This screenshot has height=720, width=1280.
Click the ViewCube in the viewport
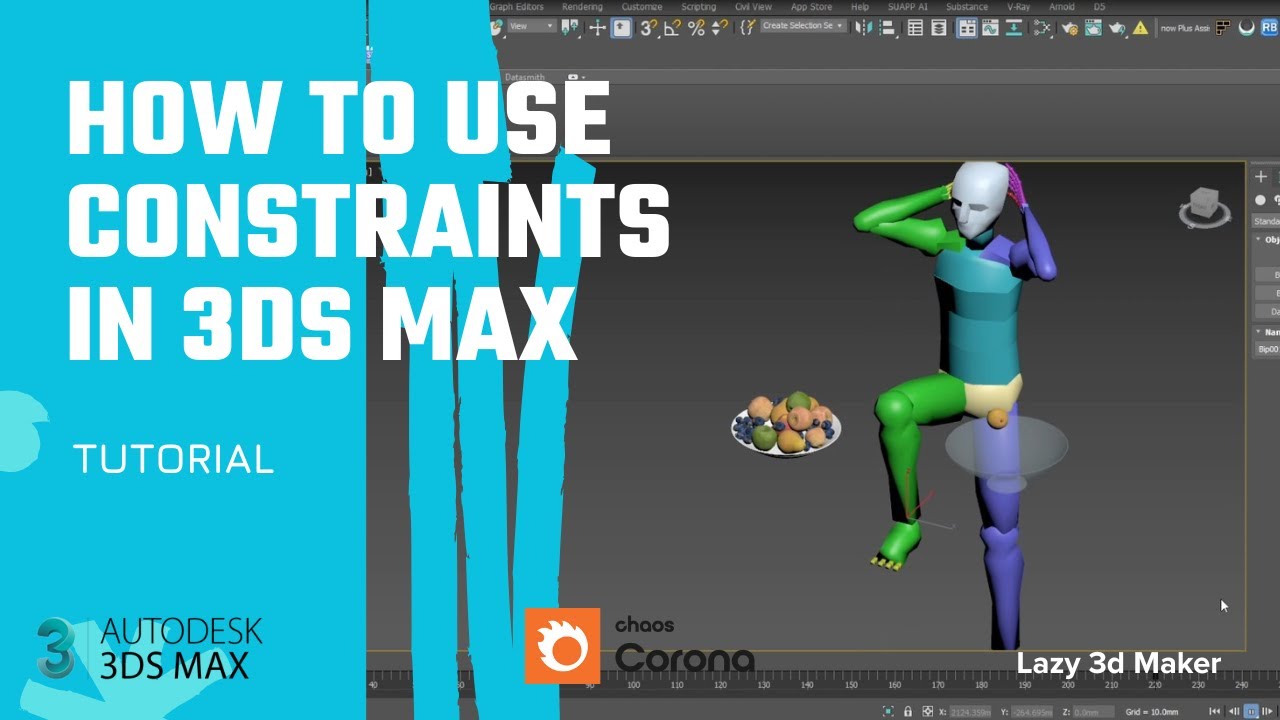(x=1204, y=207)
